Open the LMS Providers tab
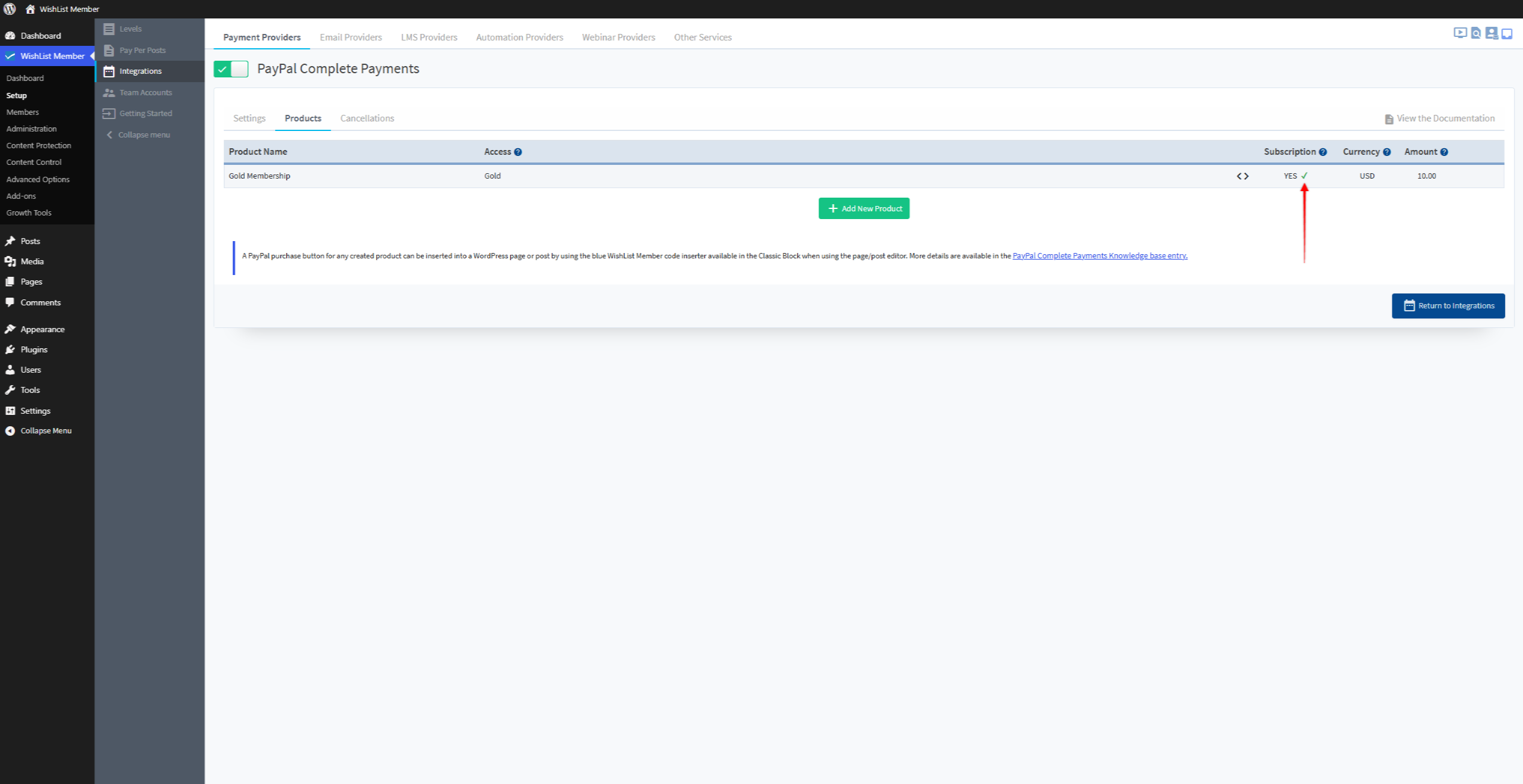Screen dimensions: 1523x784 (429, 37)
